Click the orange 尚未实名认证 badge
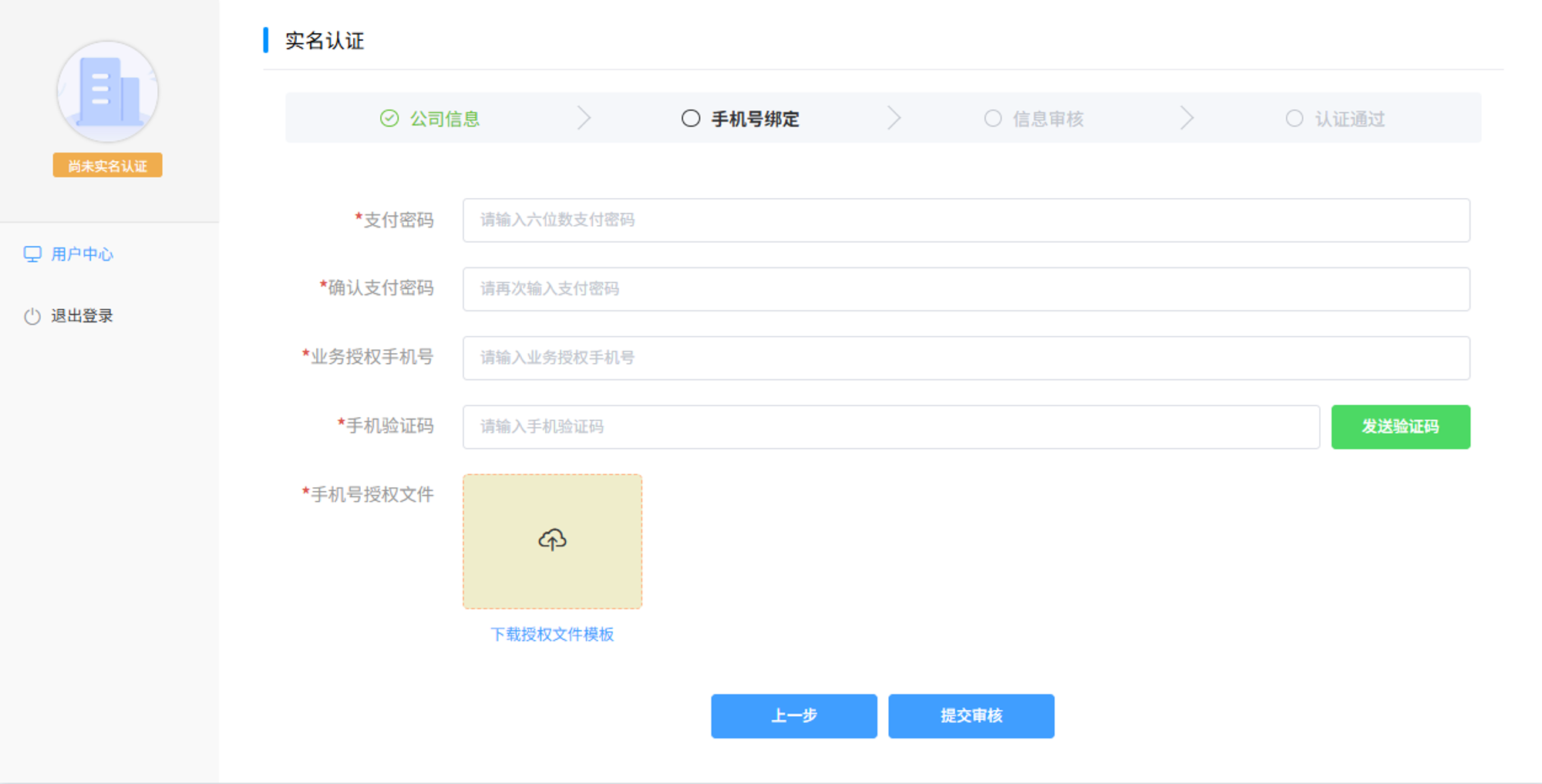1542x784 pixels. point(107,166)
